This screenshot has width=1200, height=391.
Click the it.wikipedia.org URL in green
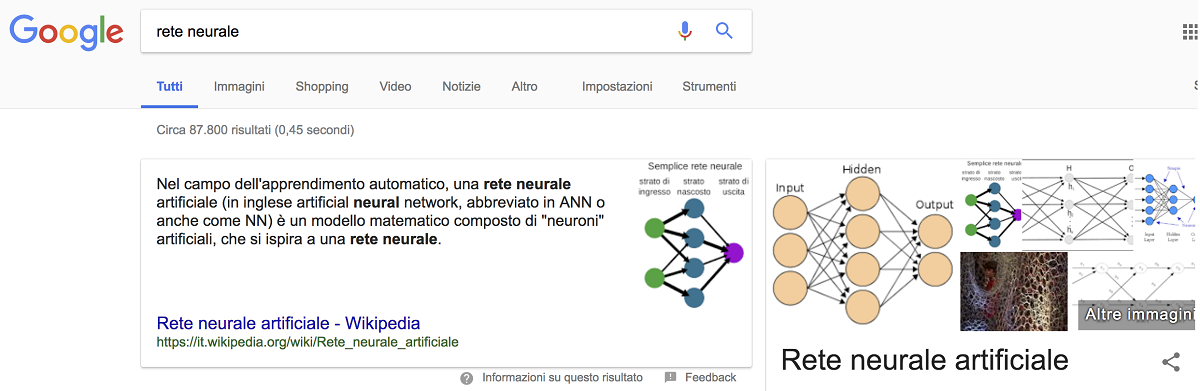point(308,342)
